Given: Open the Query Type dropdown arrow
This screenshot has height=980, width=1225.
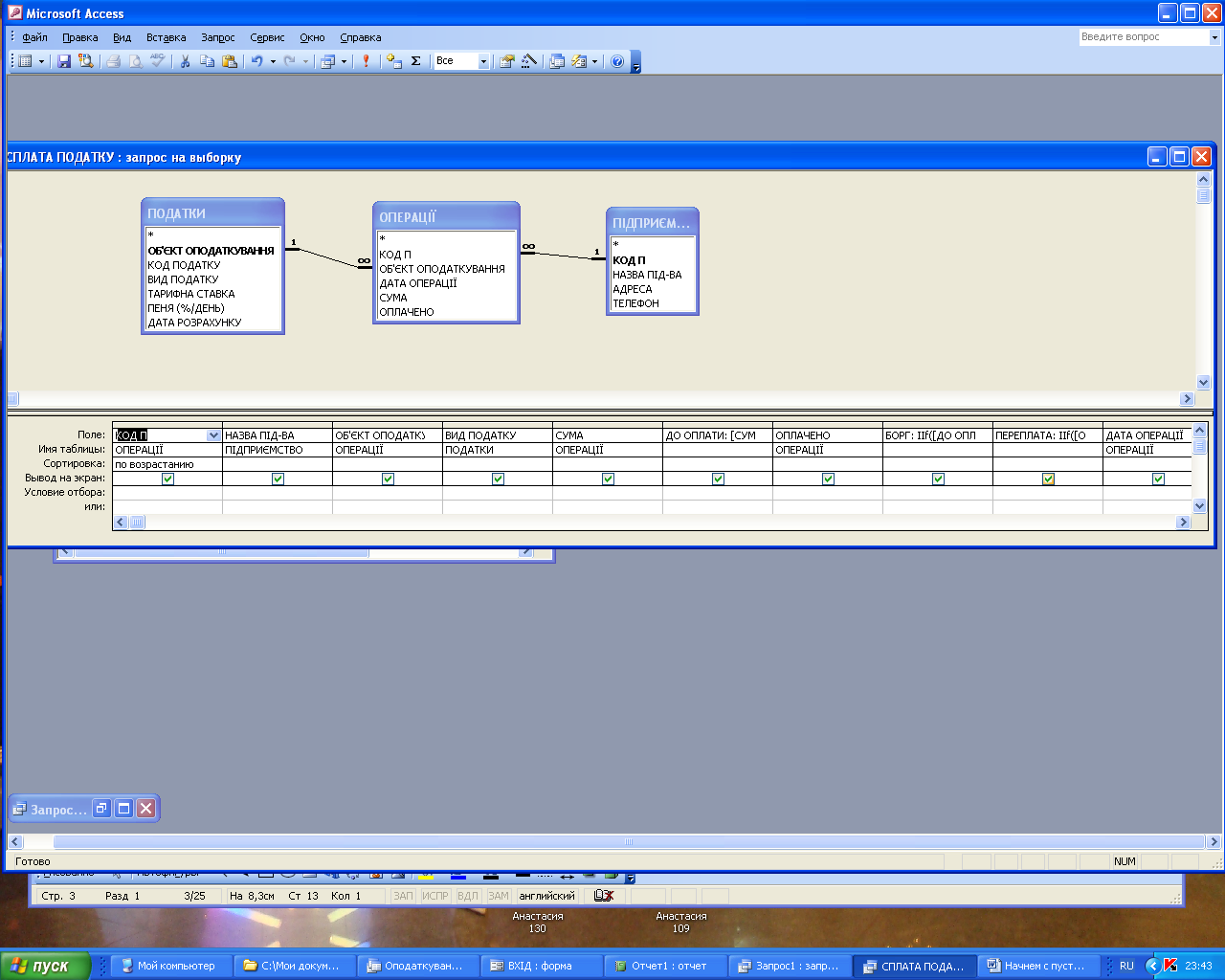Looking at the screenshot, I should click(344, 61).
